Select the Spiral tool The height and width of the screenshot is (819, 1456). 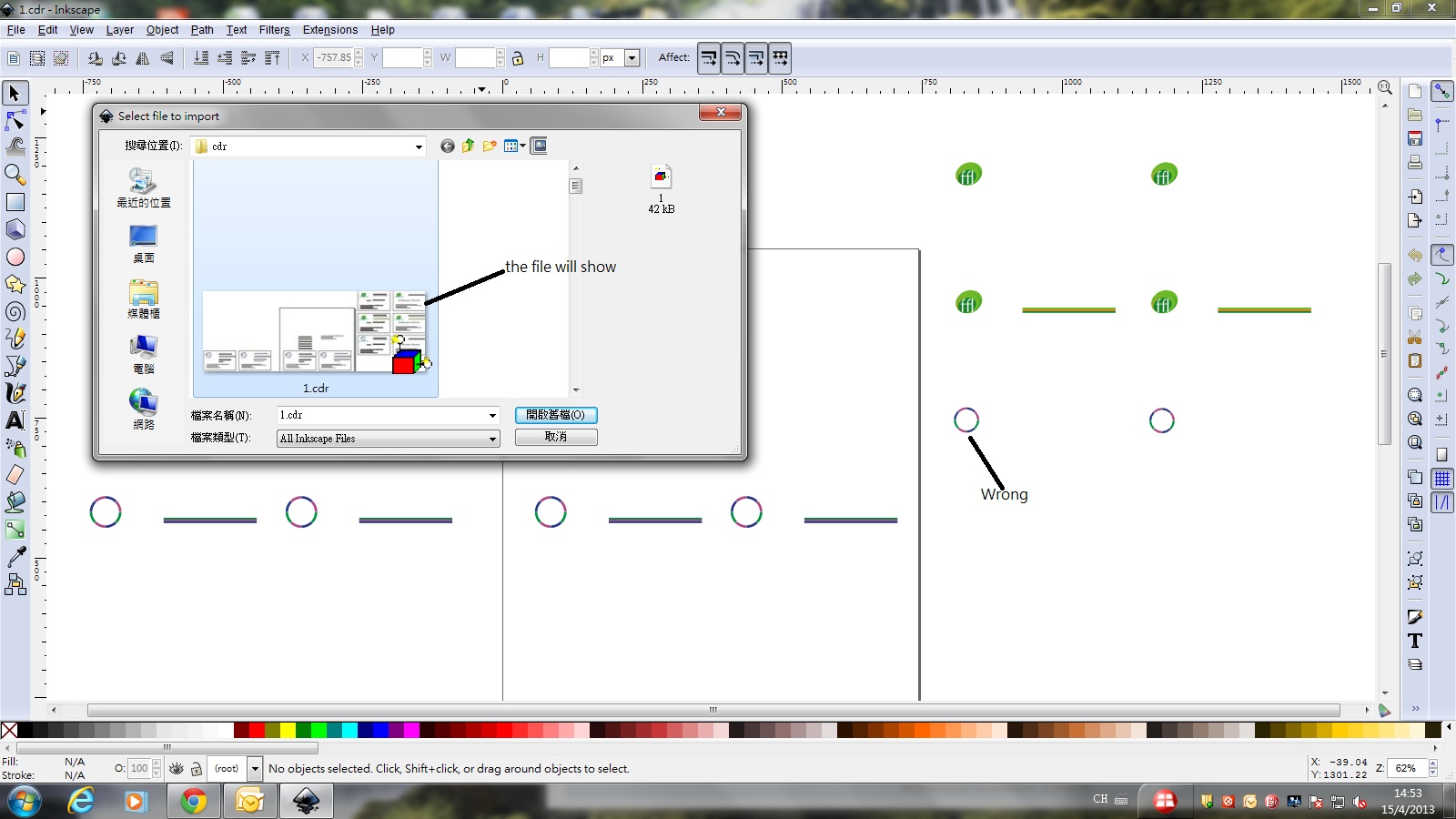tap(15, 312)
